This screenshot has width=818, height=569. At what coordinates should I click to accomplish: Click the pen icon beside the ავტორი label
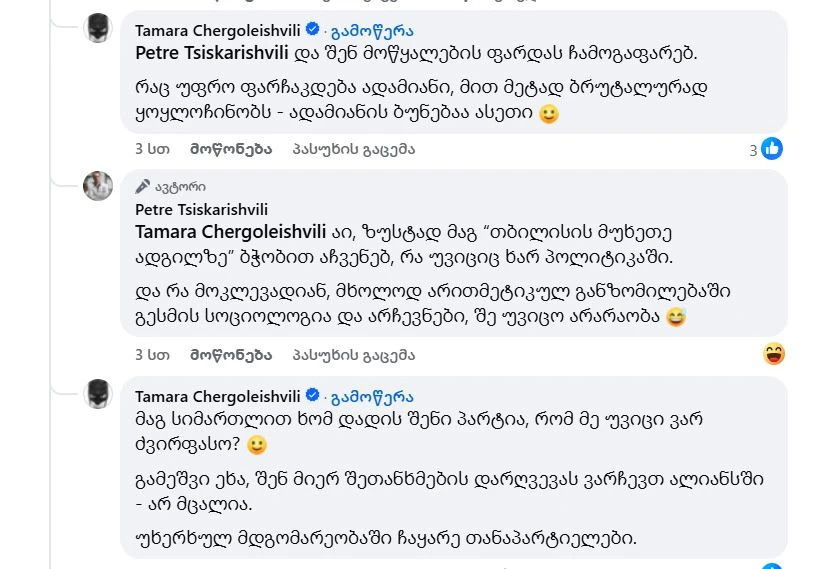click(143, 186)
